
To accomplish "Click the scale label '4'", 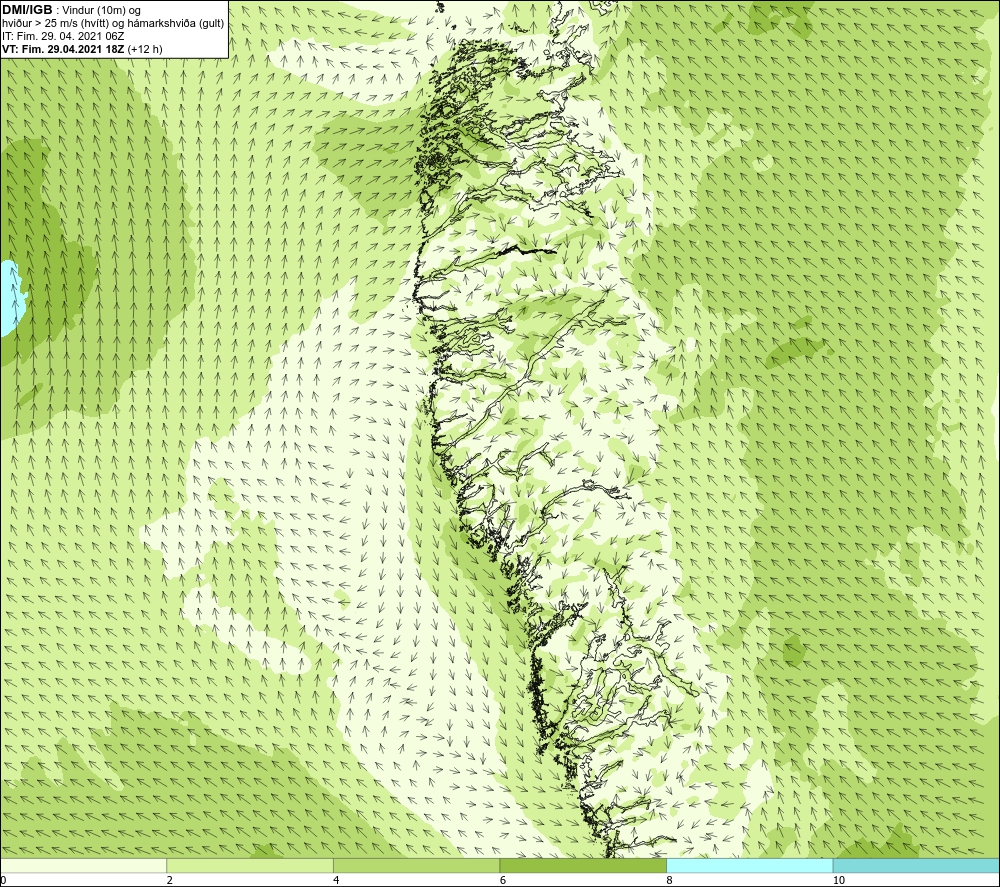I will (336, 880).
